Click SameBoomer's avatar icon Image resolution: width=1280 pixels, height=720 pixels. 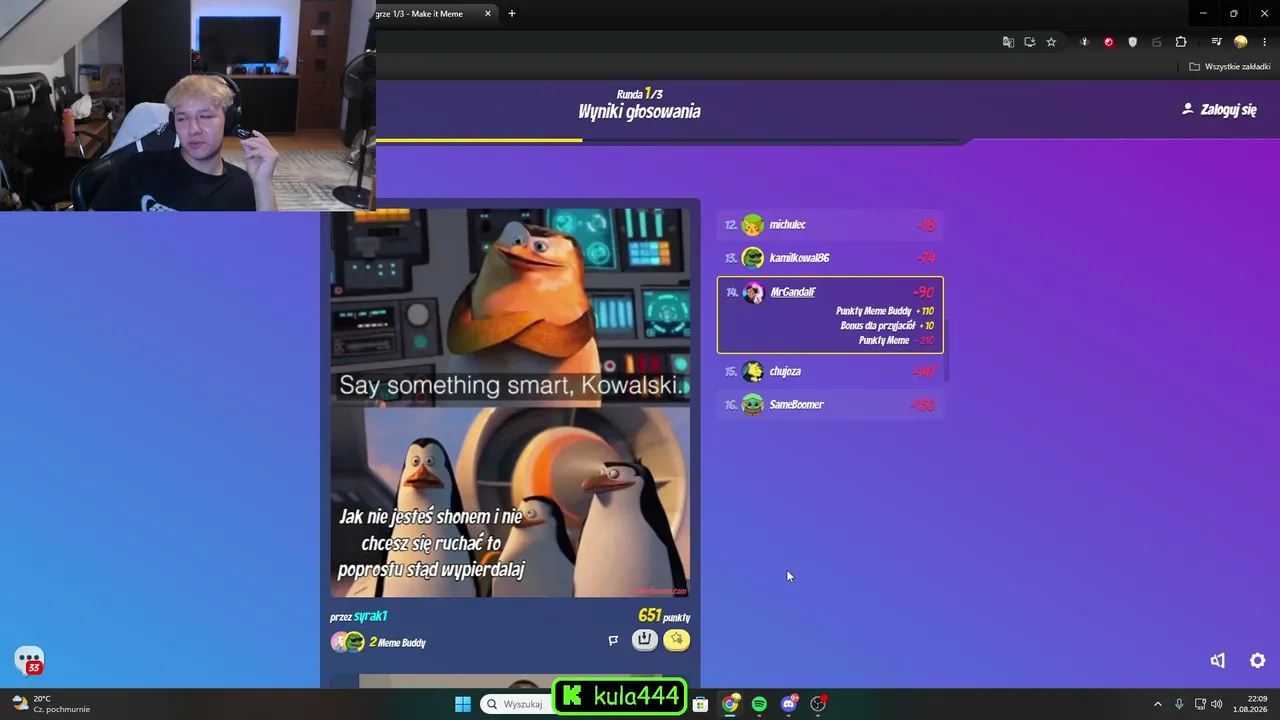coord(753,405)
